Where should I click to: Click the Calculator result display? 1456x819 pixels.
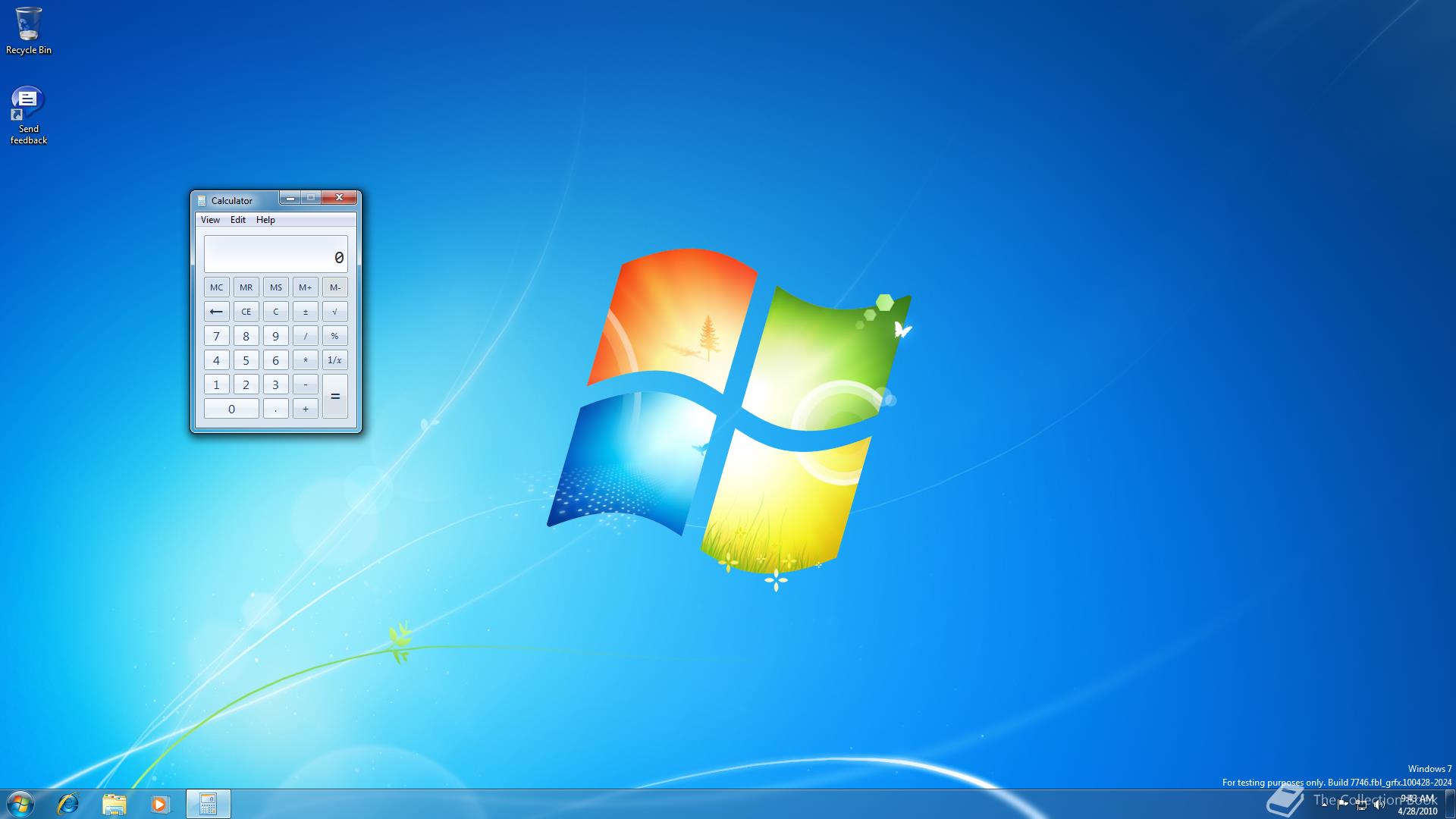pyautogui.click(x=275, y=254)
